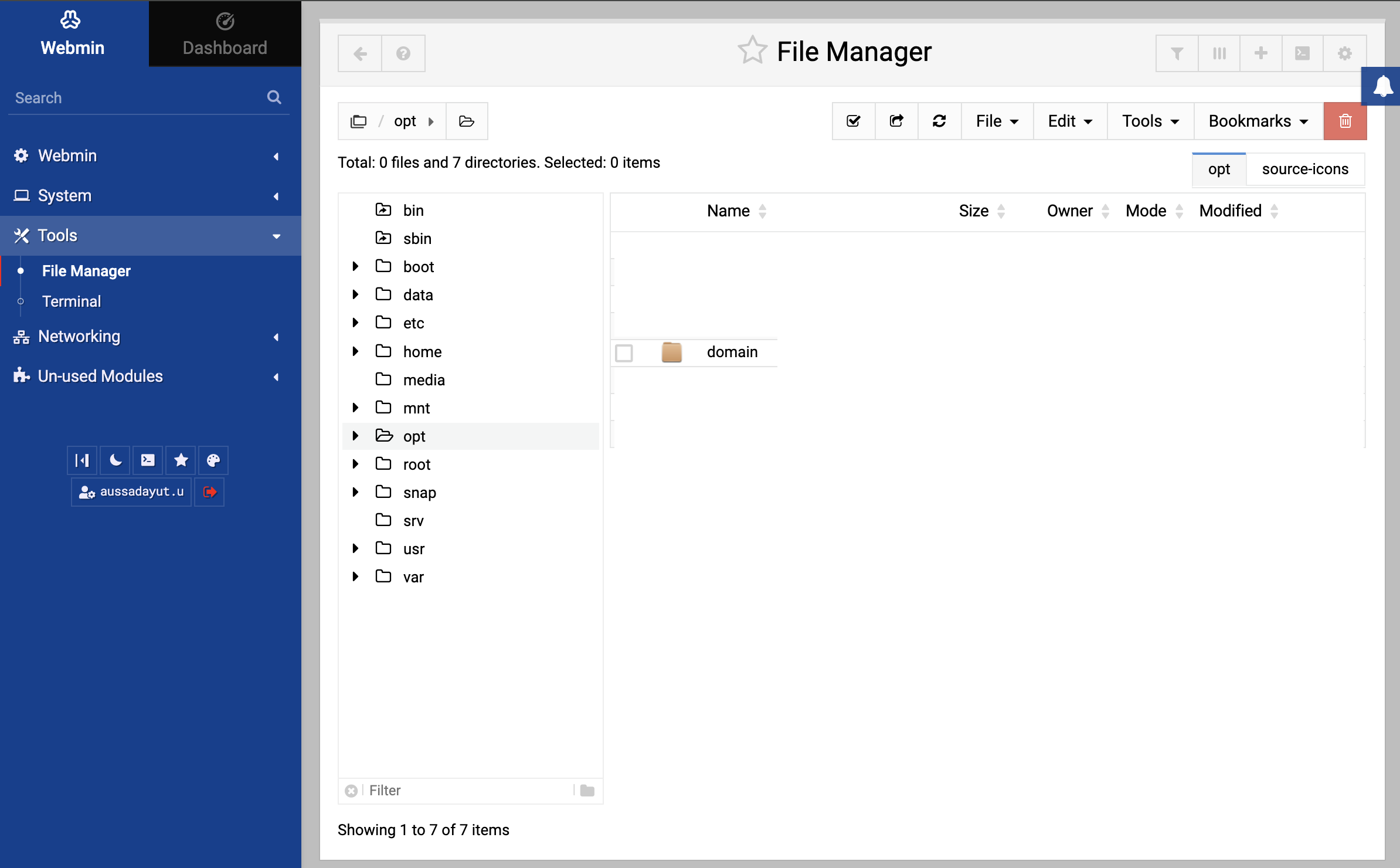Click the refresh icon in toolbar
This screenshot has width=1400, height=868.
[939, 121]
